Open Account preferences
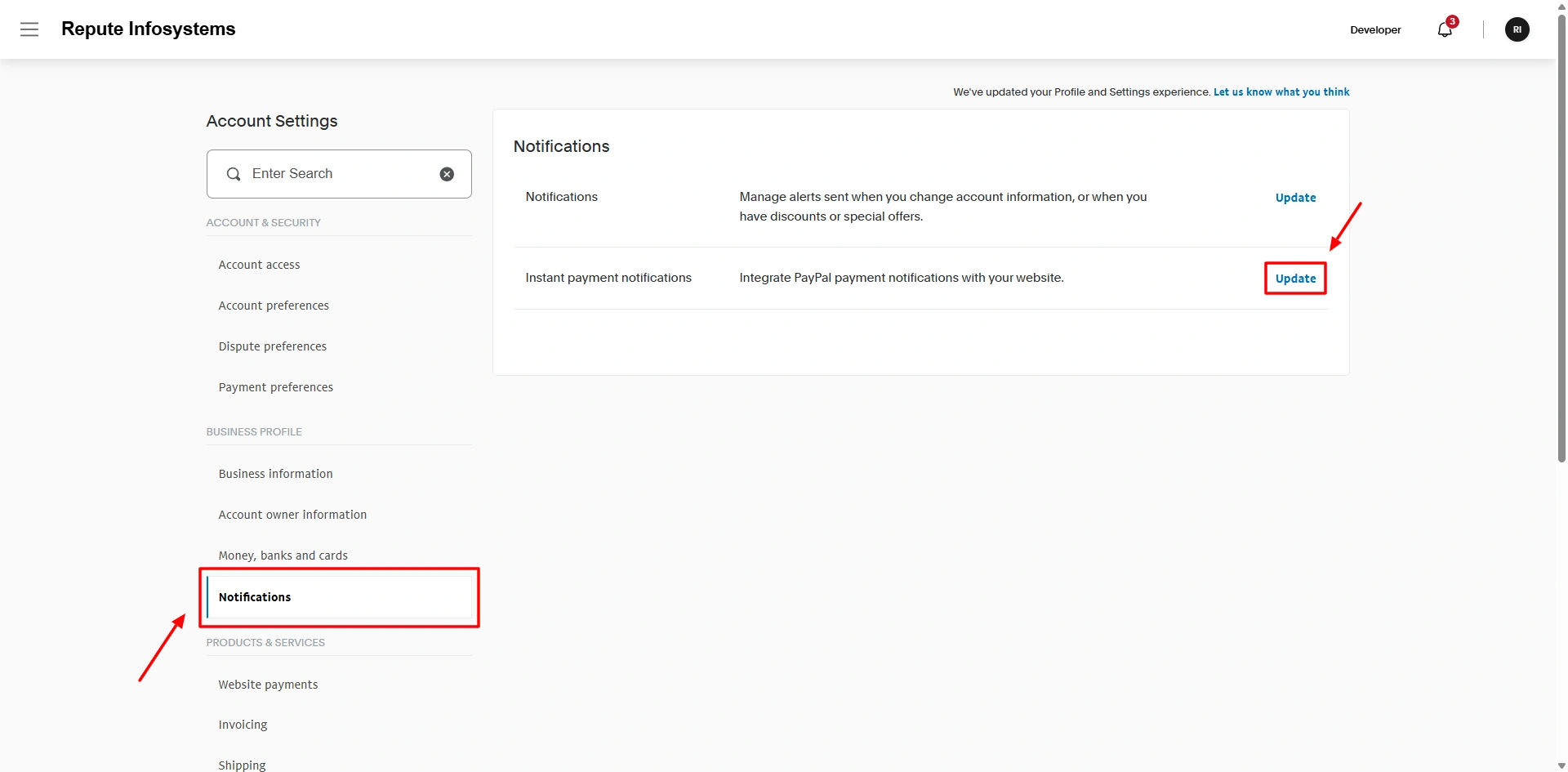This screenshot has width=1568, height=772. (274, 306)
